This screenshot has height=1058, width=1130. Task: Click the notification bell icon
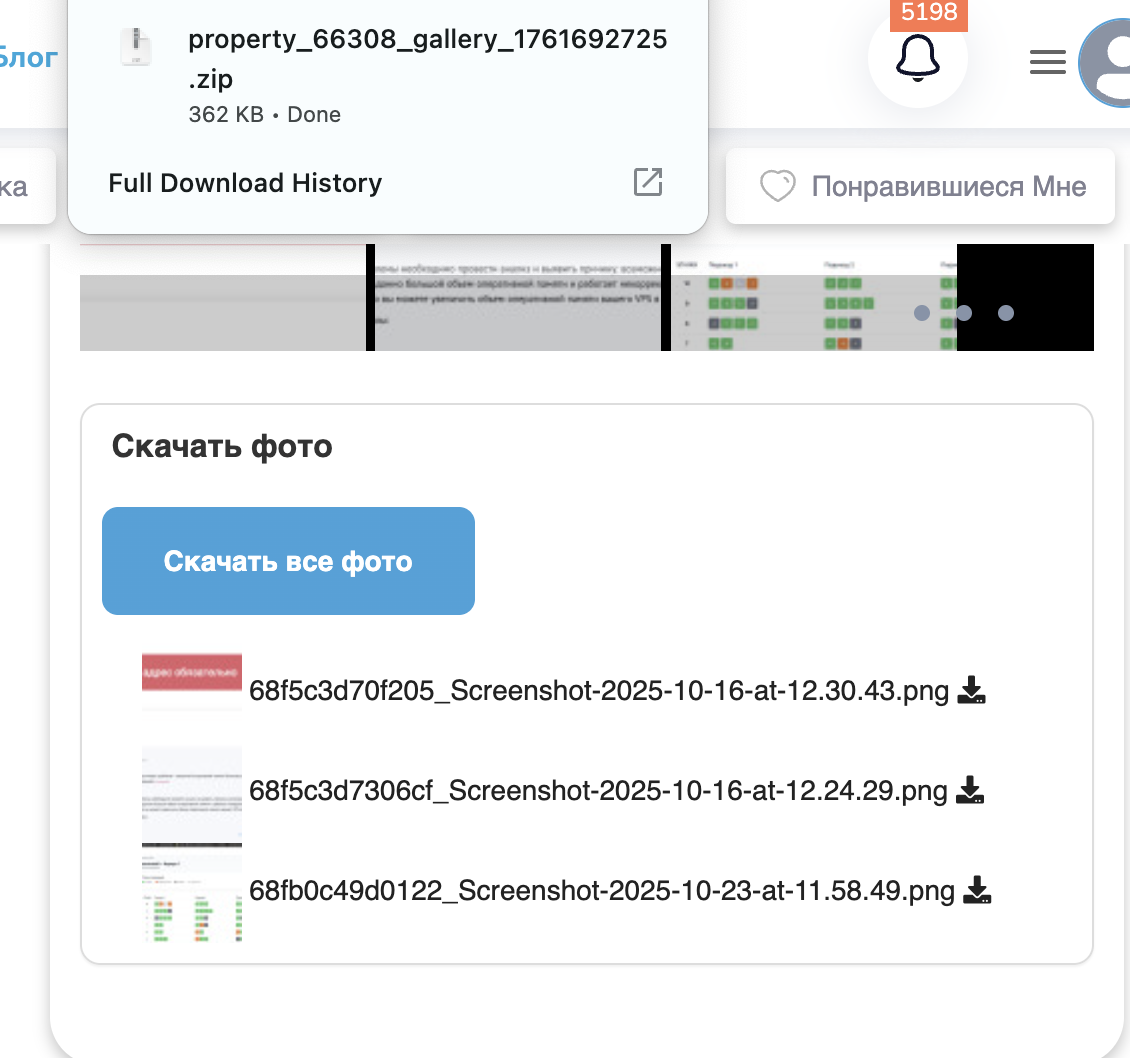[917, 60]
